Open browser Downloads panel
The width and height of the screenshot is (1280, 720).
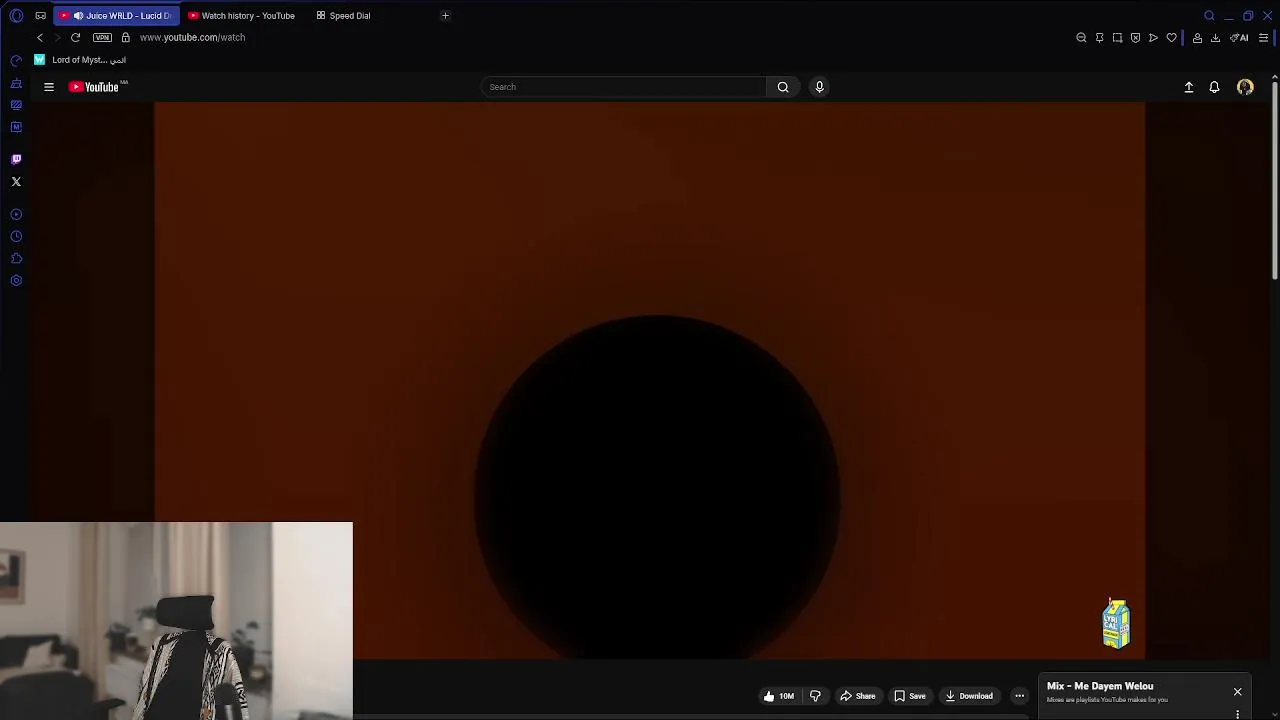click(1215, 38)
